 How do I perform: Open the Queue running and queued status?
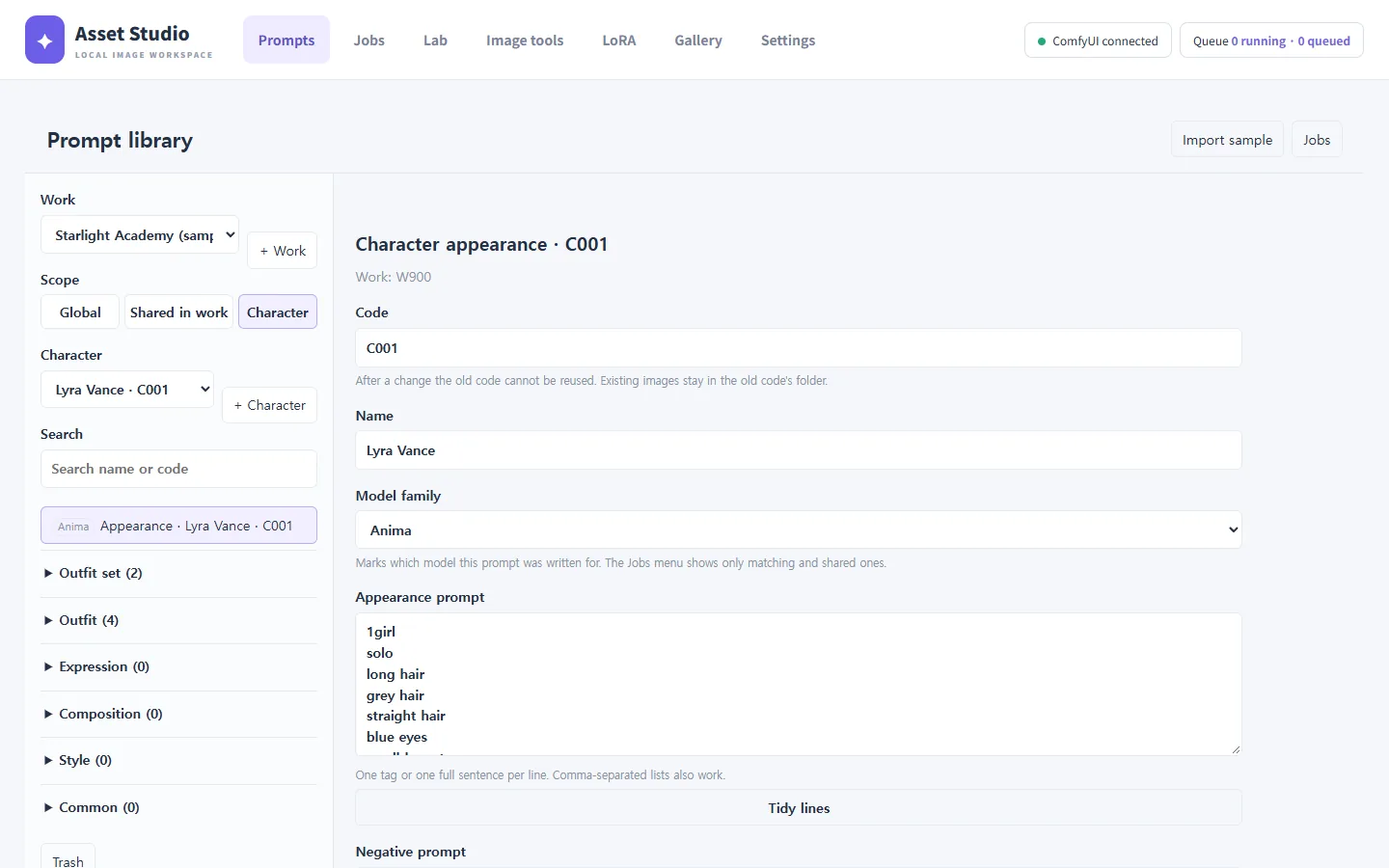pos(1271,41)
